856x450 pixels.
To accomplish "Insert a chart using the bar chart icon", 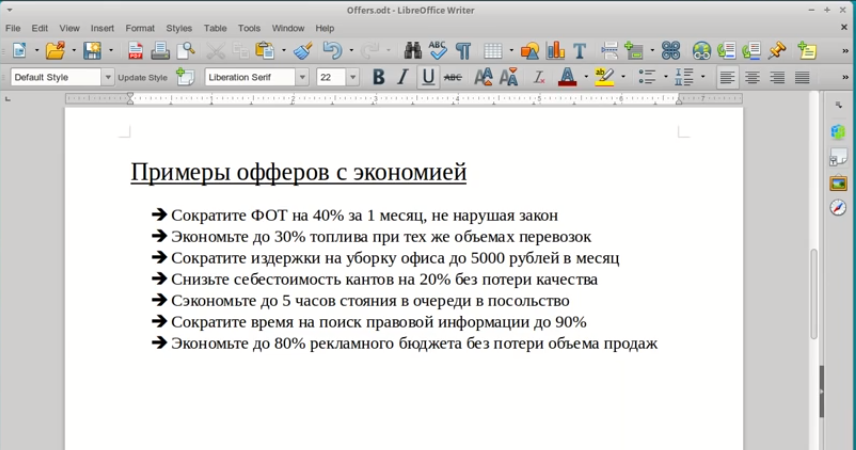I will pos(555,51).
